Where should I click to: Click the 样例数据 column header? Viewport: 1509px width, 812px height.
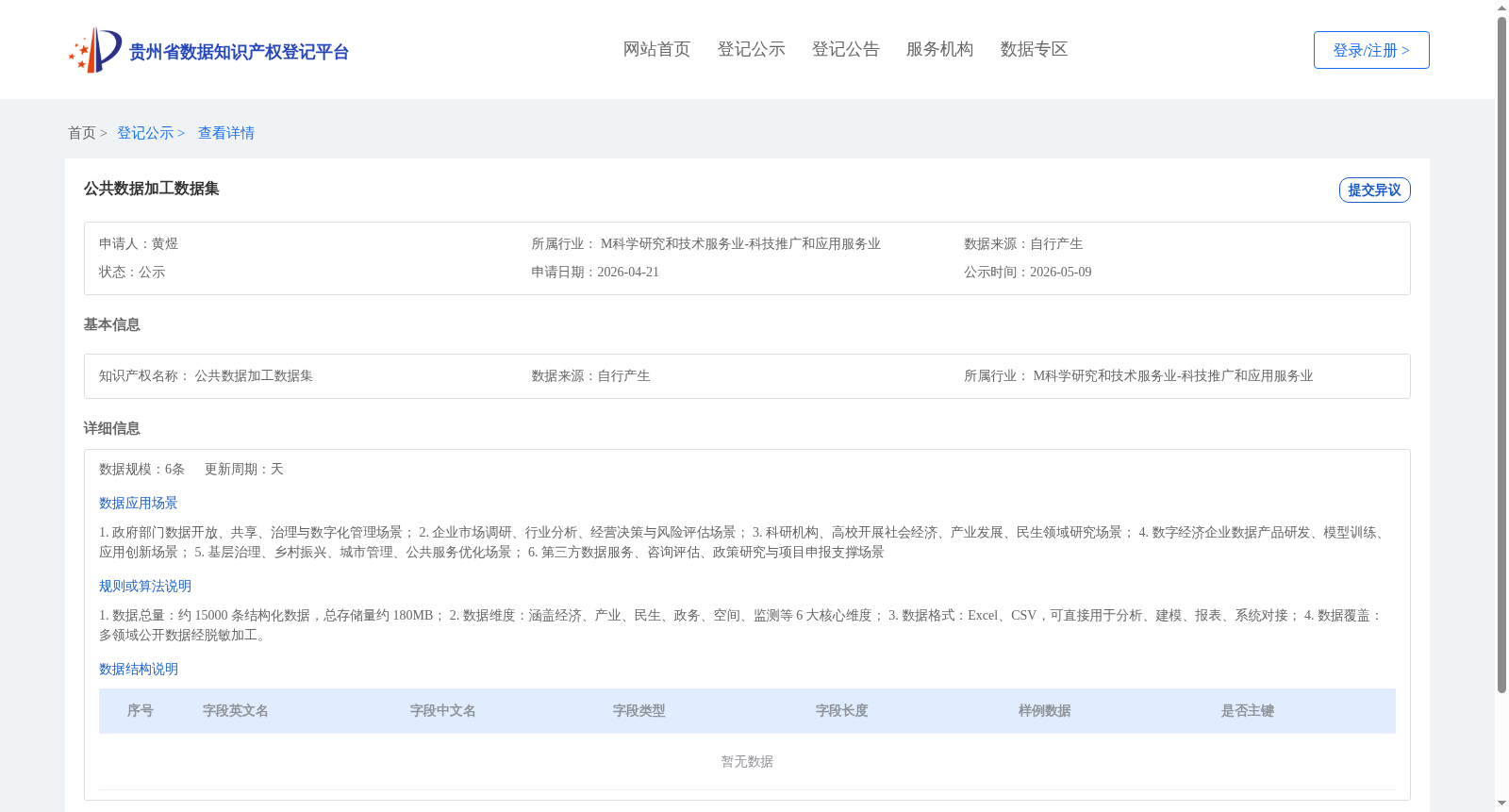point(1045,710)
